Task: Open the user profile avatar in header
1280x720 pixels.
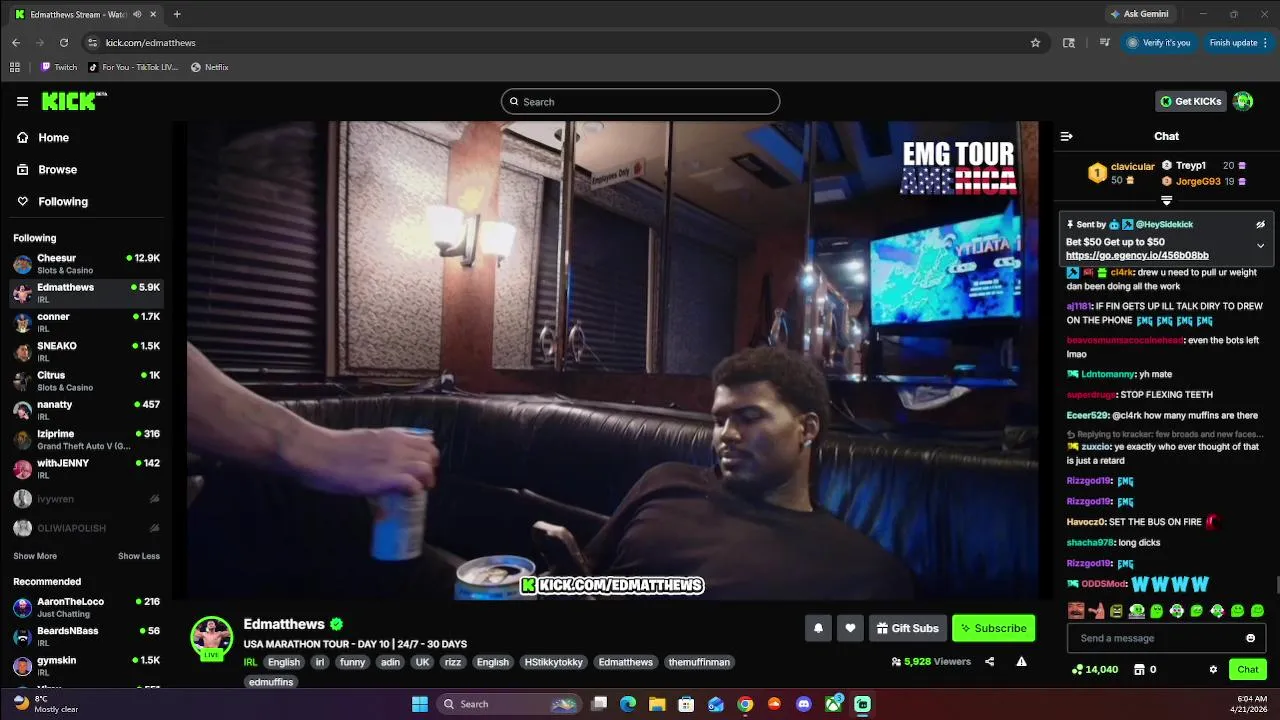Action: [1243, 101]
